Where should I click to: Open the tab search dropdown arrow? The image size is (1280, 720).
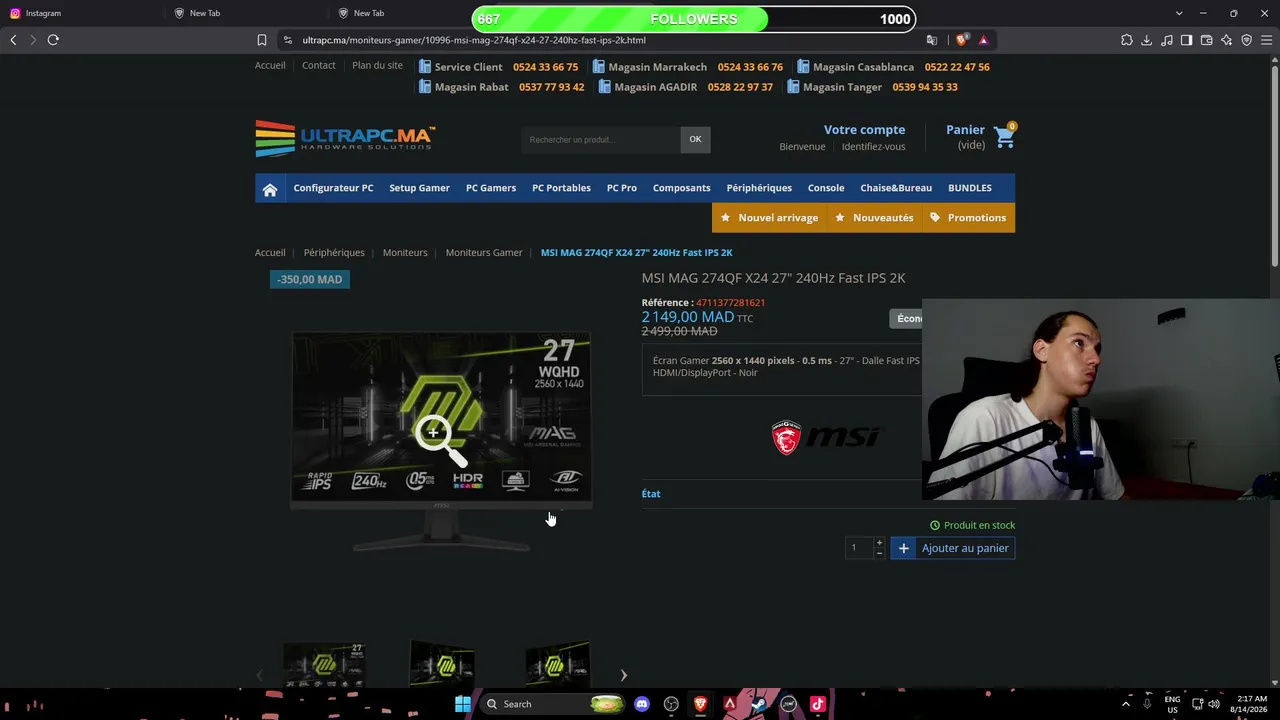1179,13
